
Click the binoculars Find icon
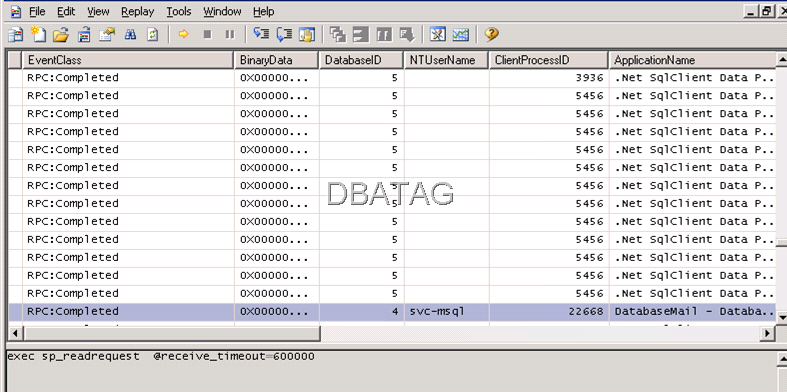tap(130, 35)
